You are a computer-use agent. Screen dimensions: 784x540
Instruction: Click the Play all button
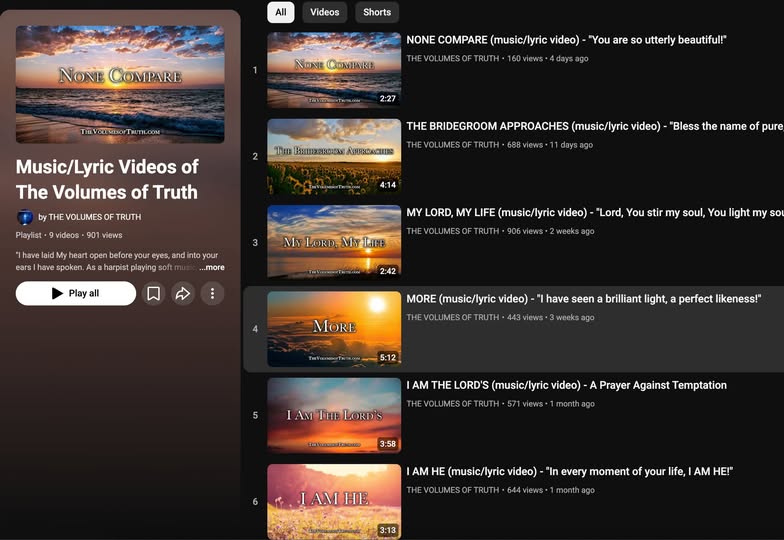pyautogui.click(x=76, y=294)
